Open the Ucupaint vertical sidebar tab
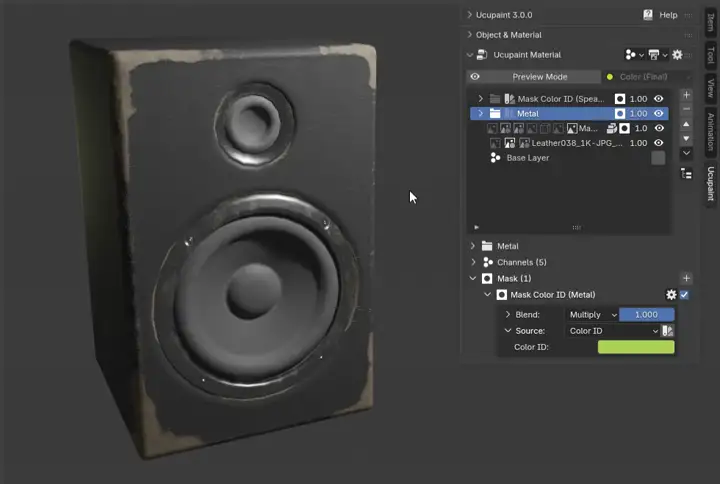Viewport: 720px width, 484px height. 711,183
